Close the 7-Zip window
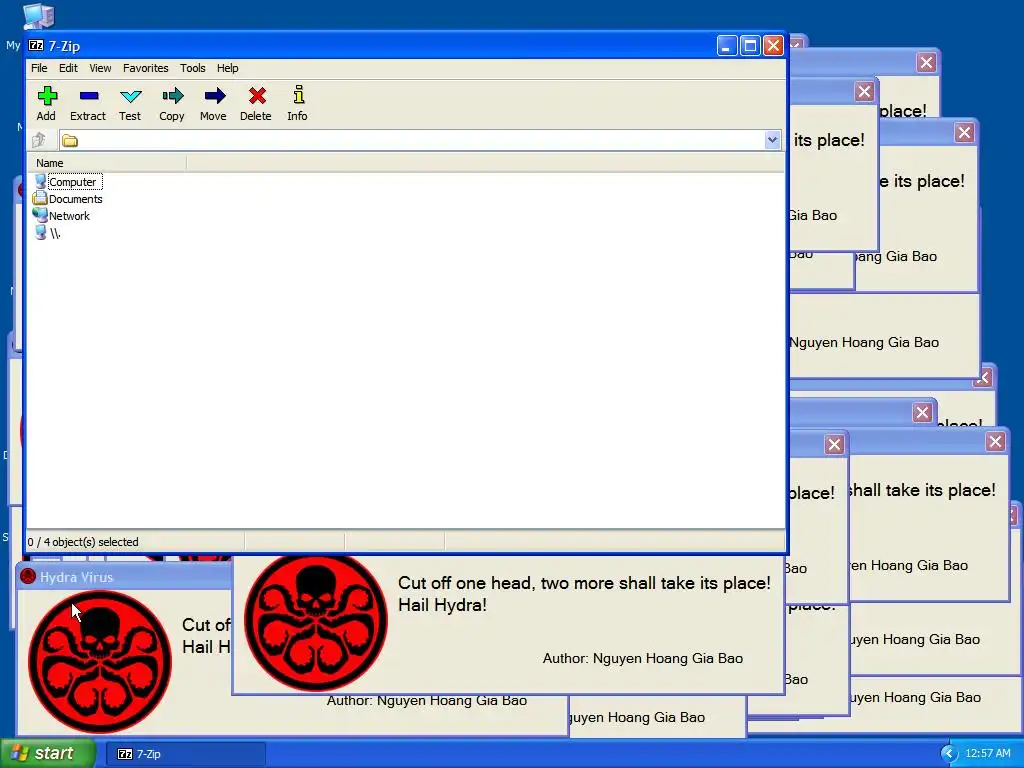This screenshot has width=1024, height=768. click(x=773, y=46)
